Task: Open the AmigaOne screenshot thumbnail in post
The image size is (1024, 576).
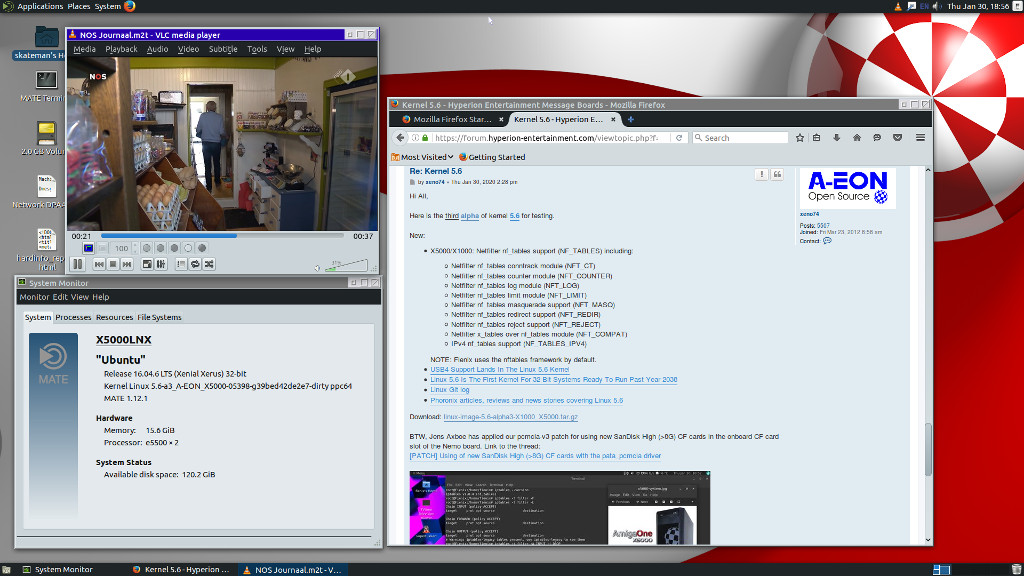Action: 560,507
